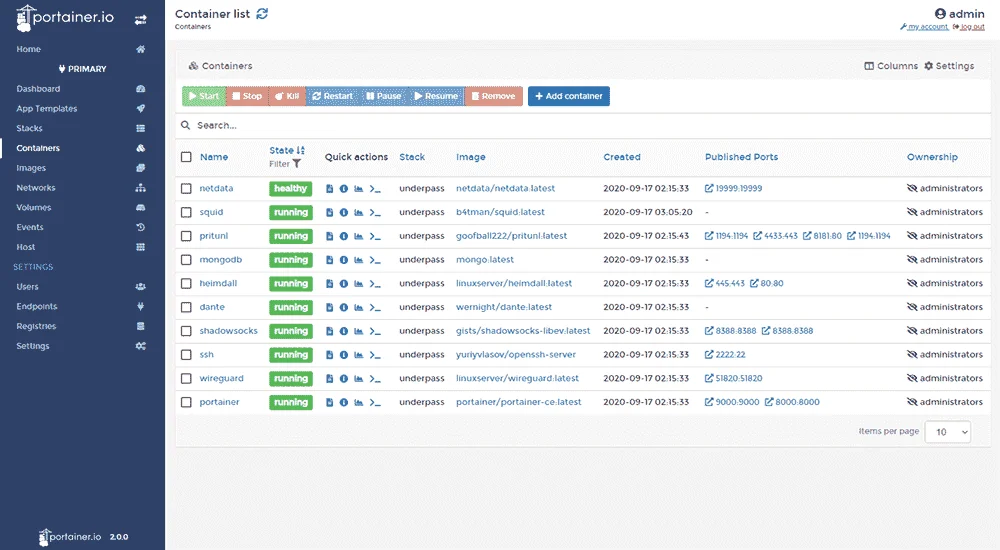1000x550 pixels.
Task: Open logs icon for heimdall container
Action: (x=330, y=284)
